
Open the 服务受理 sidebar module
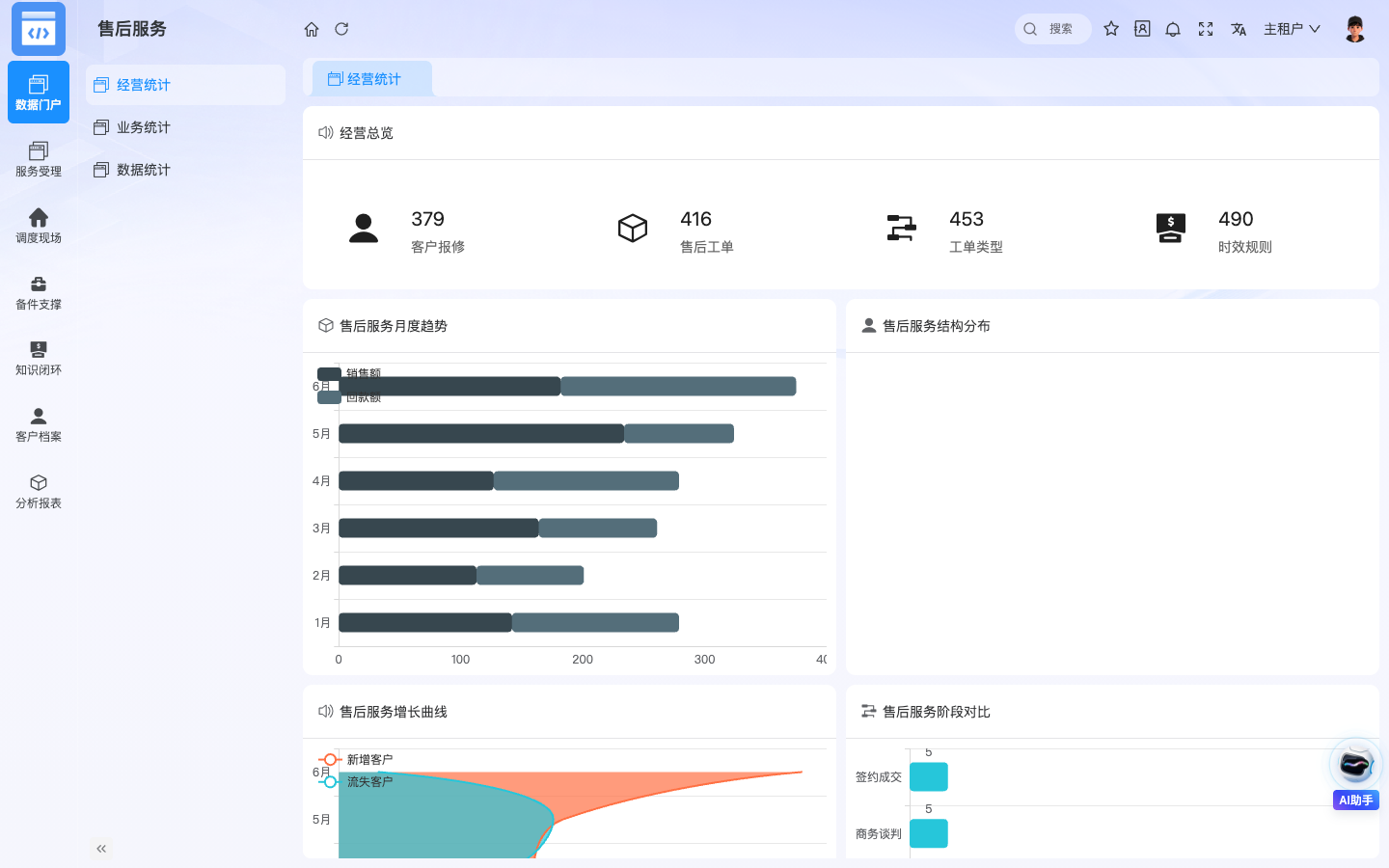[39, 159]
